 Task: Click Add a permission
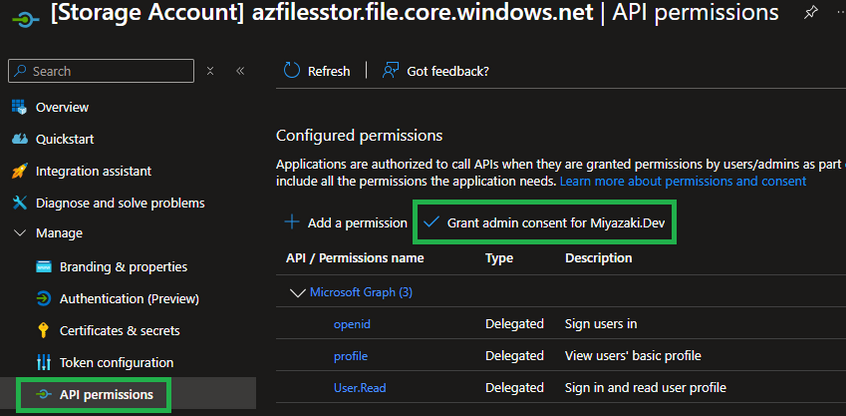(347, 222)
